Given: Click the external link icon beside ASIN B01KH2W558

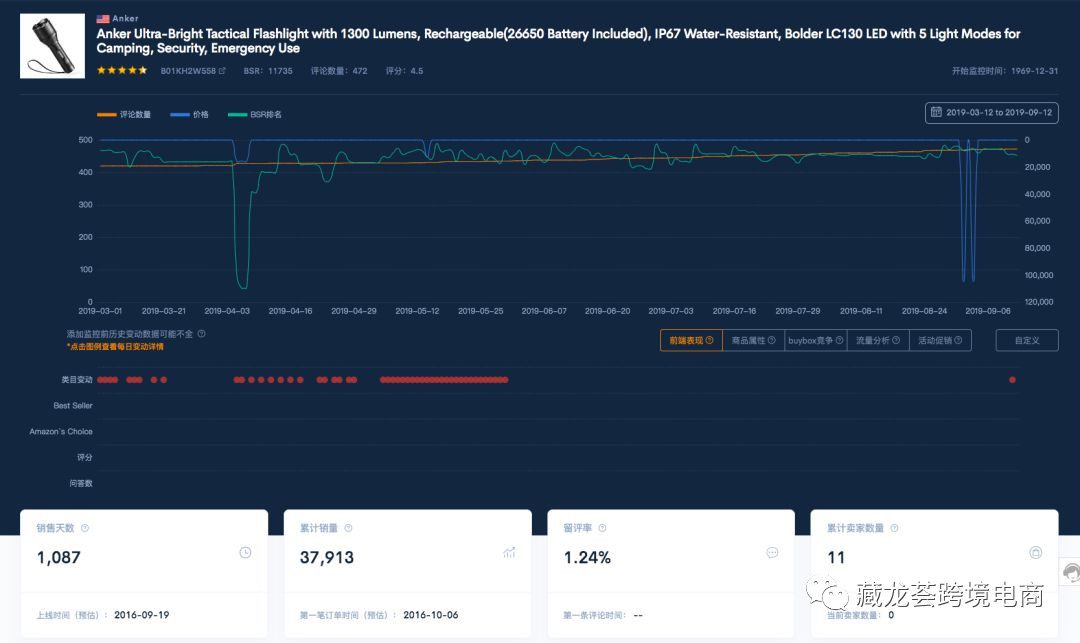Looking at the screenshot, I should [222, 71].
